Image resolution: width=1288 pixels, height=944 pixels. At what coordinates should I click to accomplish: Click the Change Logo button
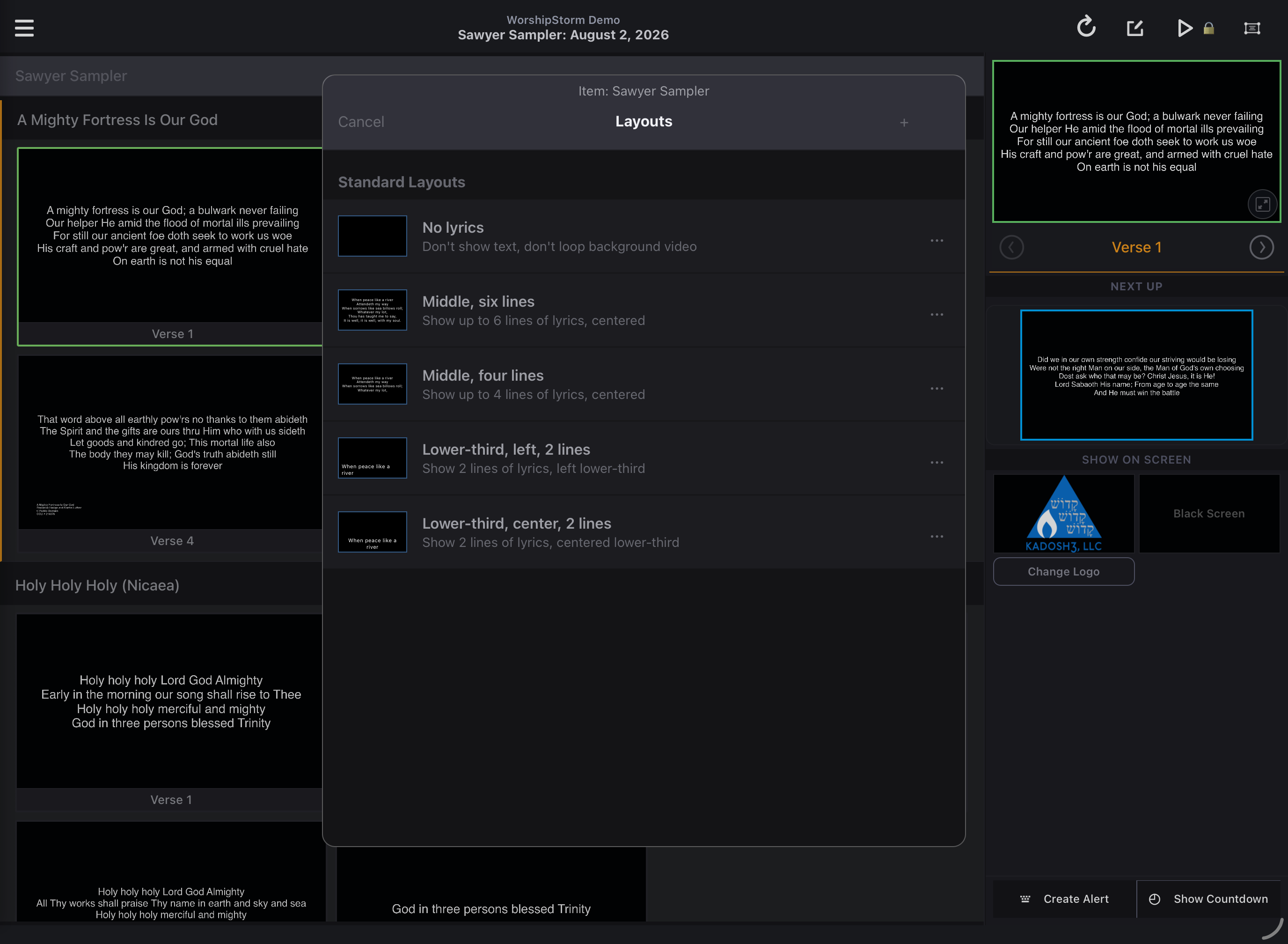pos(1063,571)
